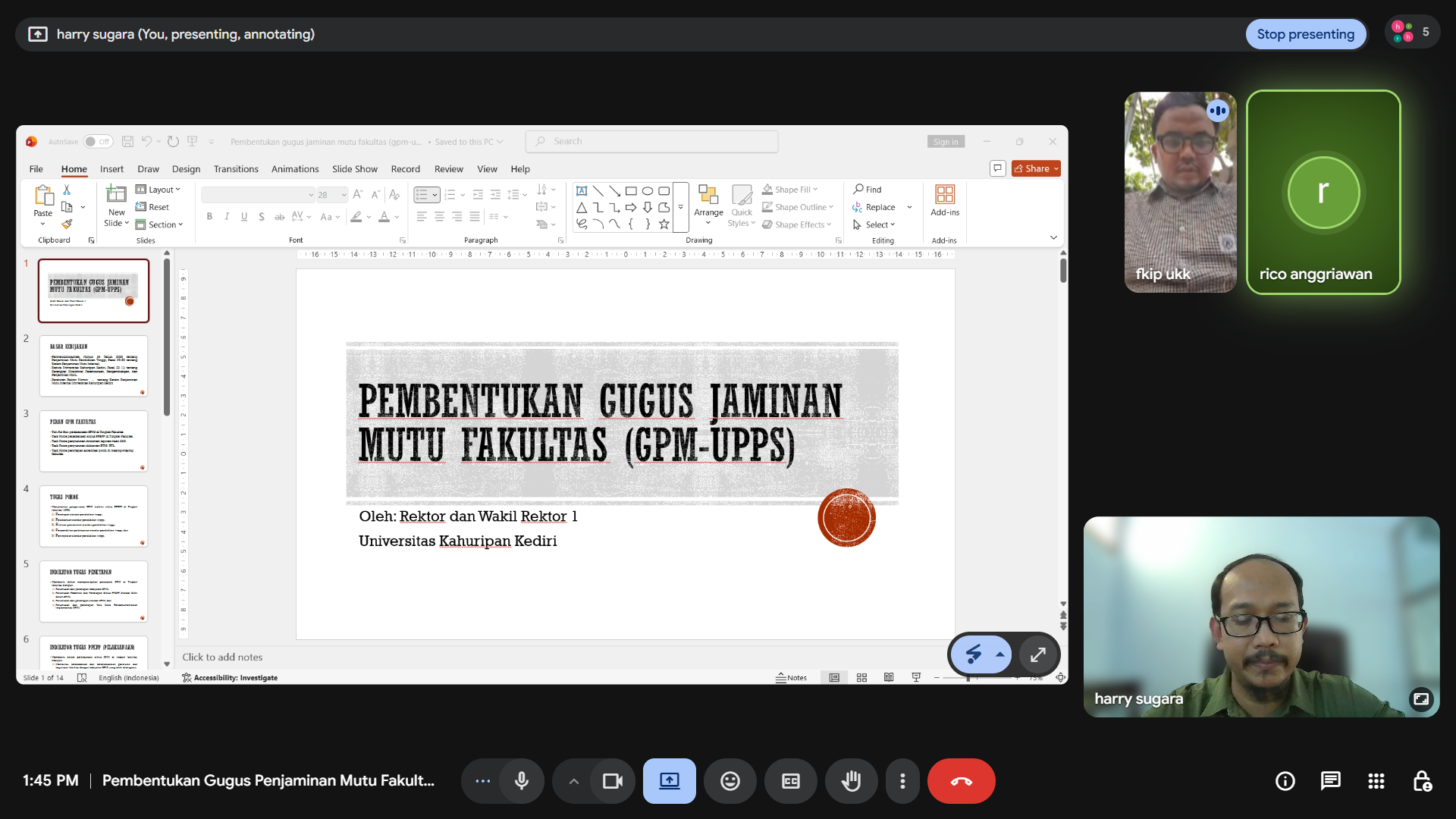This screenshot has width=1456, height=819.
Task: Open Shape Effects dropdown
Action: [x=797, y=224]
